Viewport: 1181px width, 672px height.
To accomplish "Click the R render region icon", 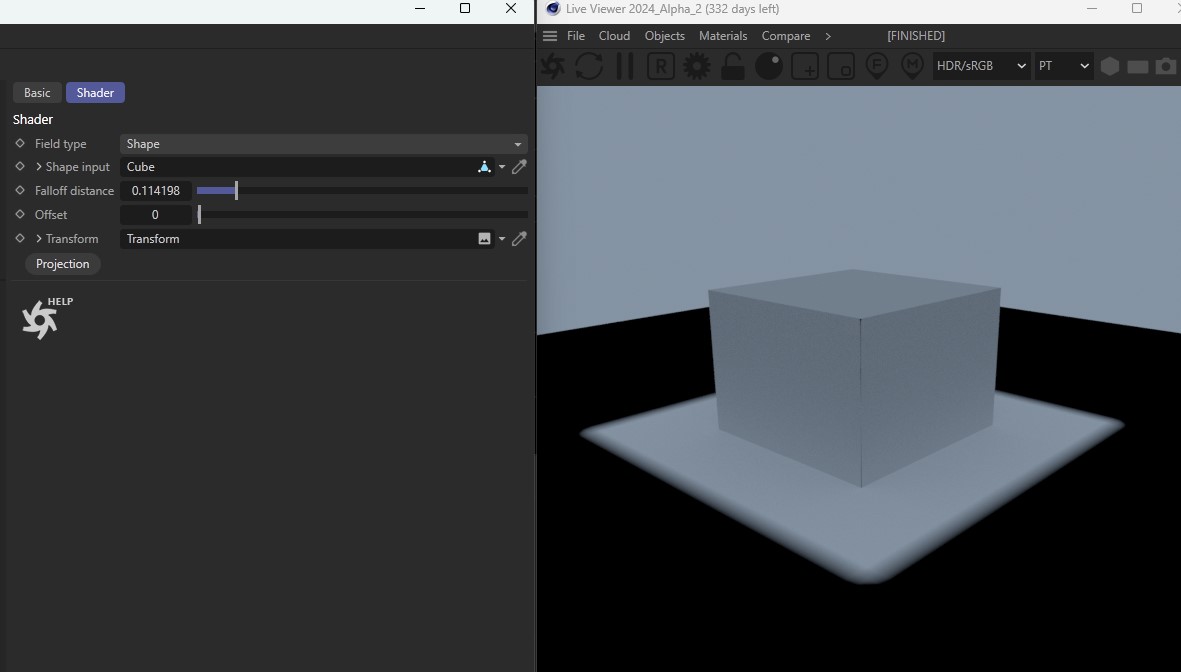I will [661, 66].
